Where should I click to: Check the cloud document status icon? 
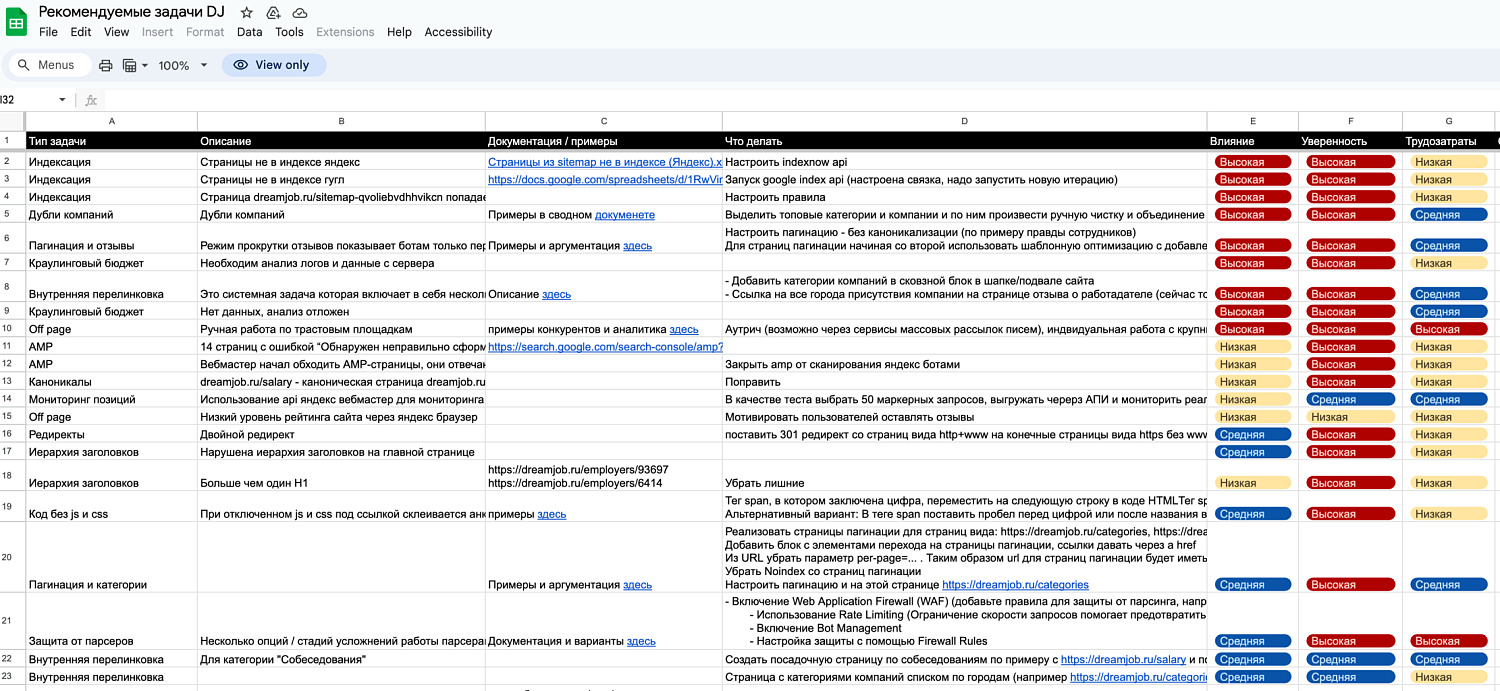coord(300,12)
